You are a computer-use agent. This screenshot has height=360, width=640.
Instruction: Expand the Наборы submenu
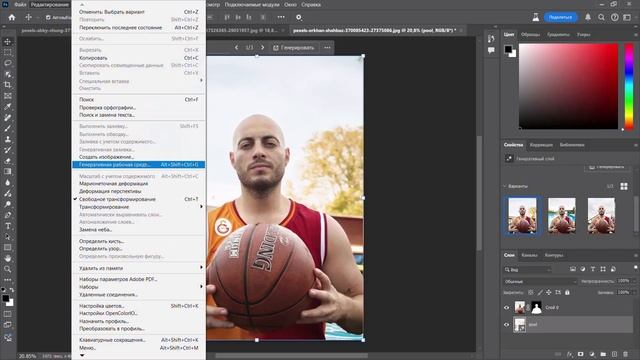tap(139, 287)
